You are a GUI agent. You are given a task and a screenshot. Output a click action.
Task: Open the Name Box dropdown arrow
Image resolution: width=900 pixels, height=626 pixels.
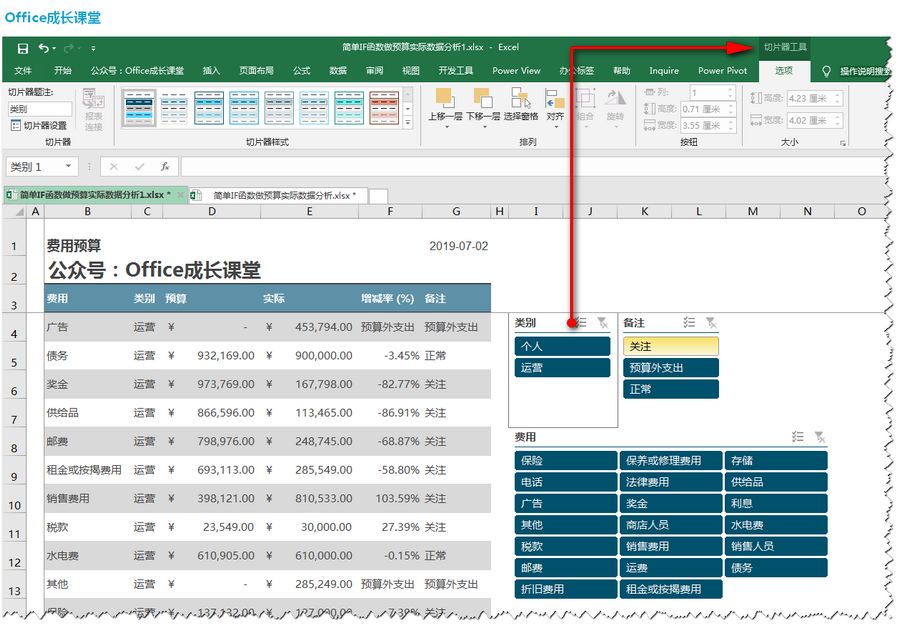click(x=68, y=166)
